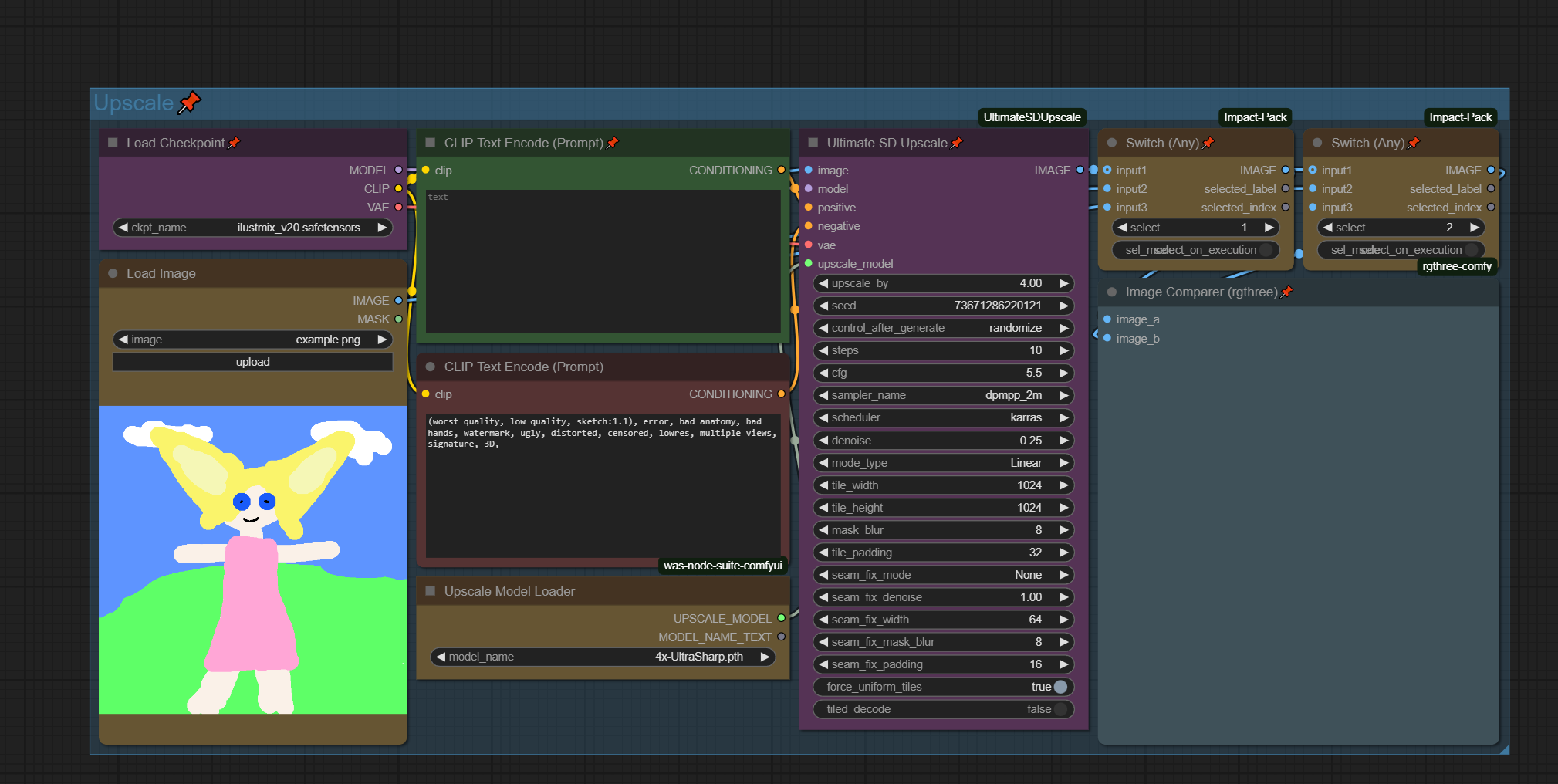Image resolution: width=1558 pixels, height=784 pixels.
Task: Click the pin icon beside Upscale group title
Action: 189,103
